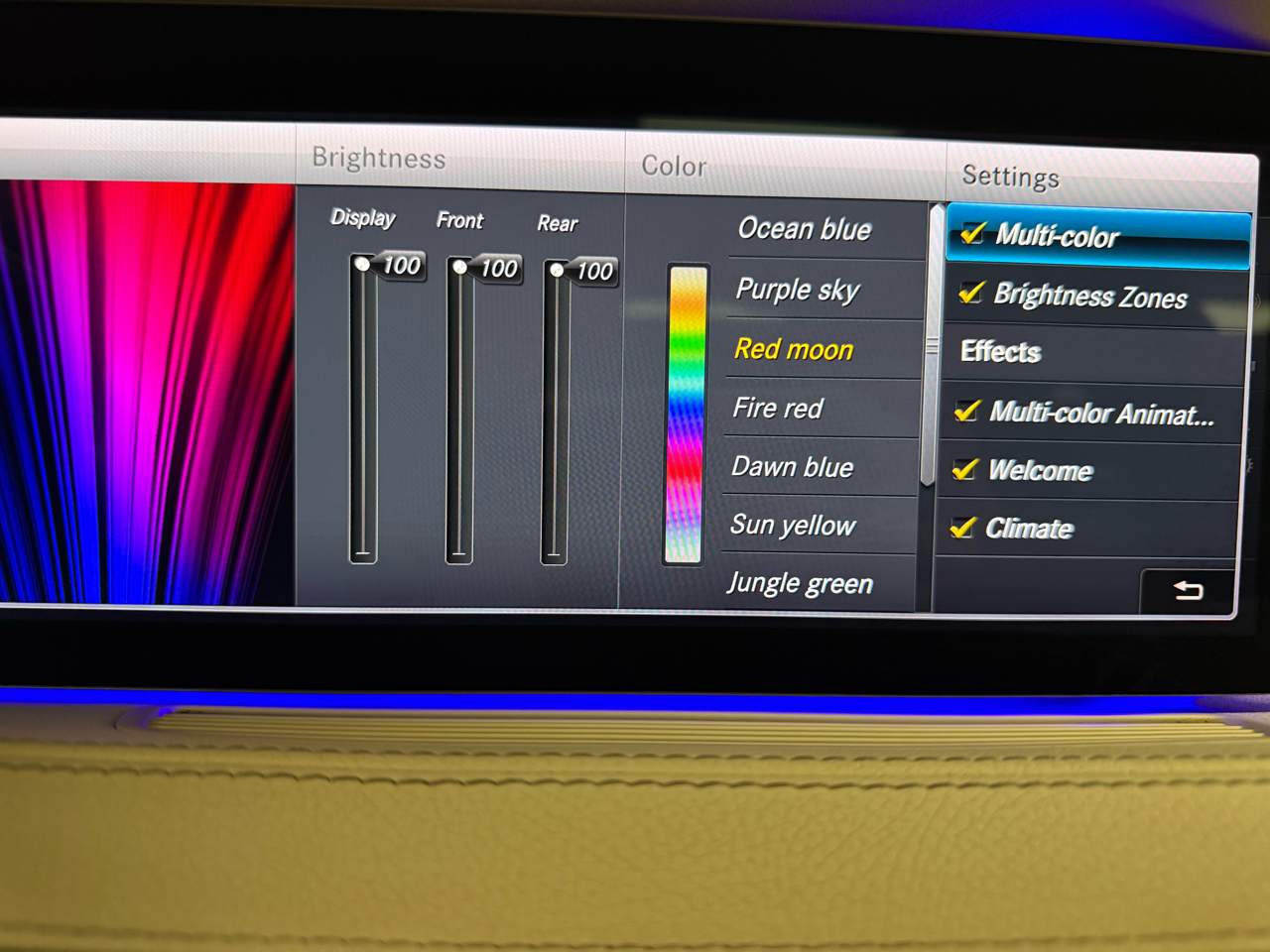Toggle the Climate effect checkbox

pyautogui.click(x=962, y=528)
